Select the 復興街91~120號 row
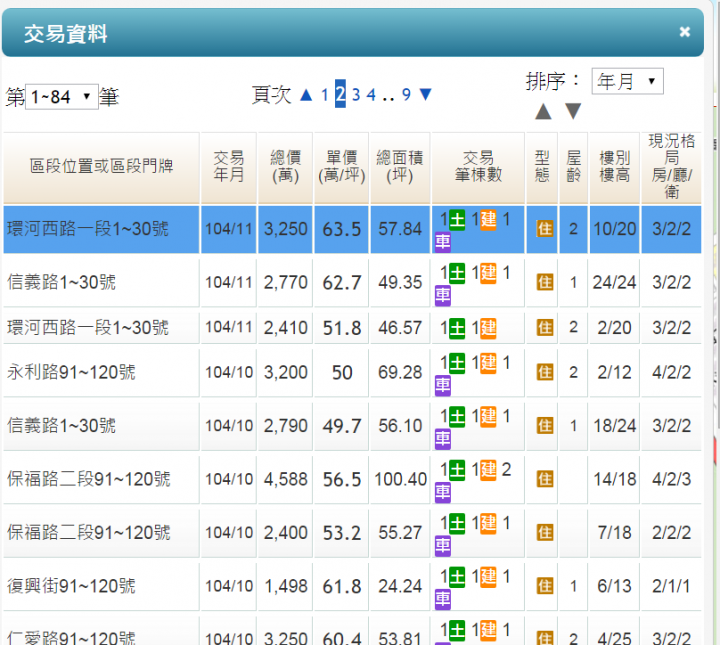720x645 pixels. coord(352,586)
